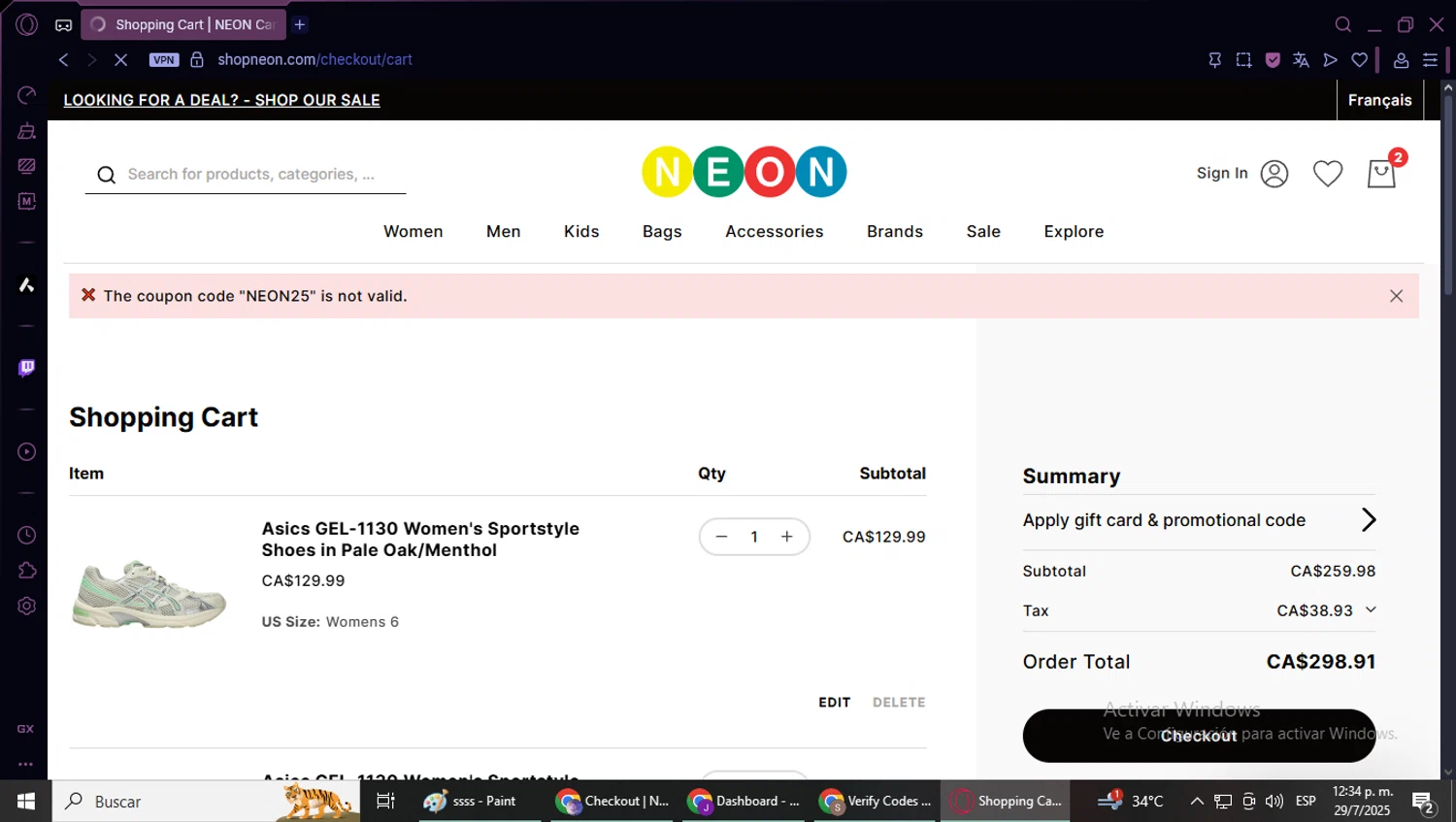The width and height of the screenshot is (1456, 822).
Task: Open Twitch in sidebar
Action: 27,368
